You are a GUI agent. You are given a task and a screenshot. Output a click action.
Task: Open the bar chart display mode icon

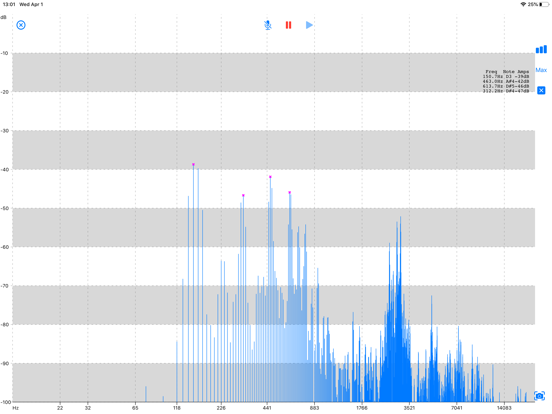click(541, 49)
